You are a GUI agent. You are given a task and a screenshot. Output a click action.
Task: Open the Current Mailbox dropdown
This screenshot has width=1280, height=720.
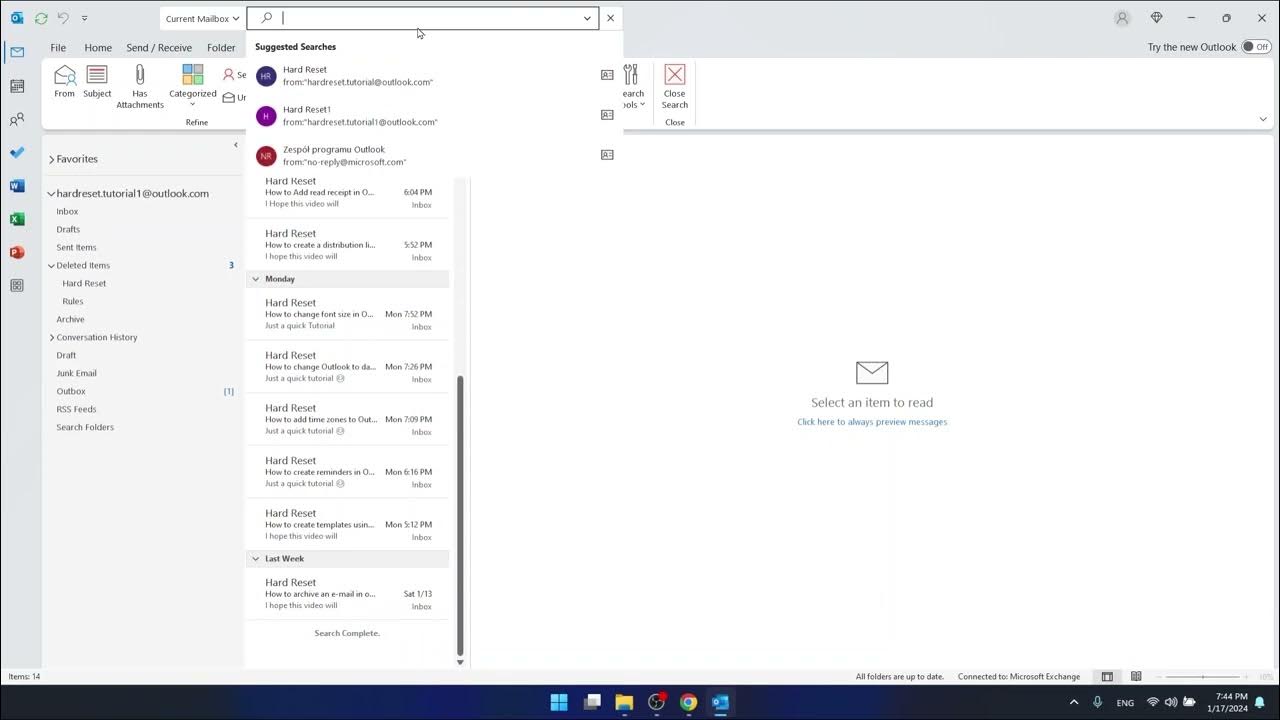click(200, 17)
